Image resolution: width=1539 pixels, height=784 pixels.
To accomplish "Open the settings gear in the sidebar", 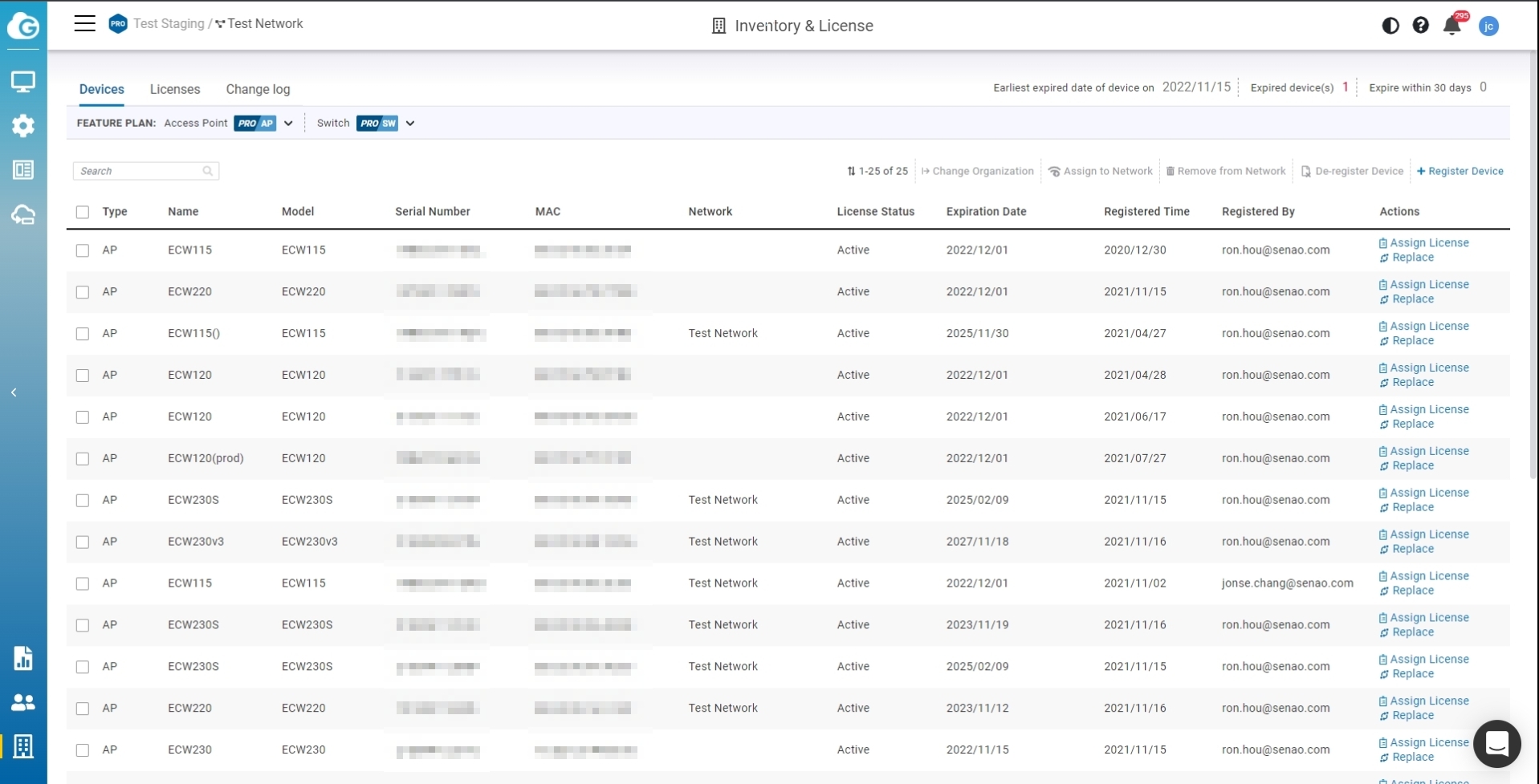I will pos(22,125).
